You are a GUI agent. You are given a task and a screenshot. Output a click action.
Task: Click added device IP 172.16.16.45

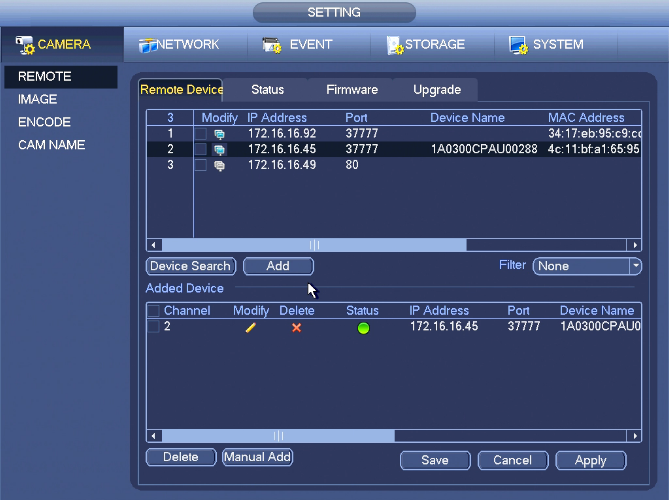point(444,326)
